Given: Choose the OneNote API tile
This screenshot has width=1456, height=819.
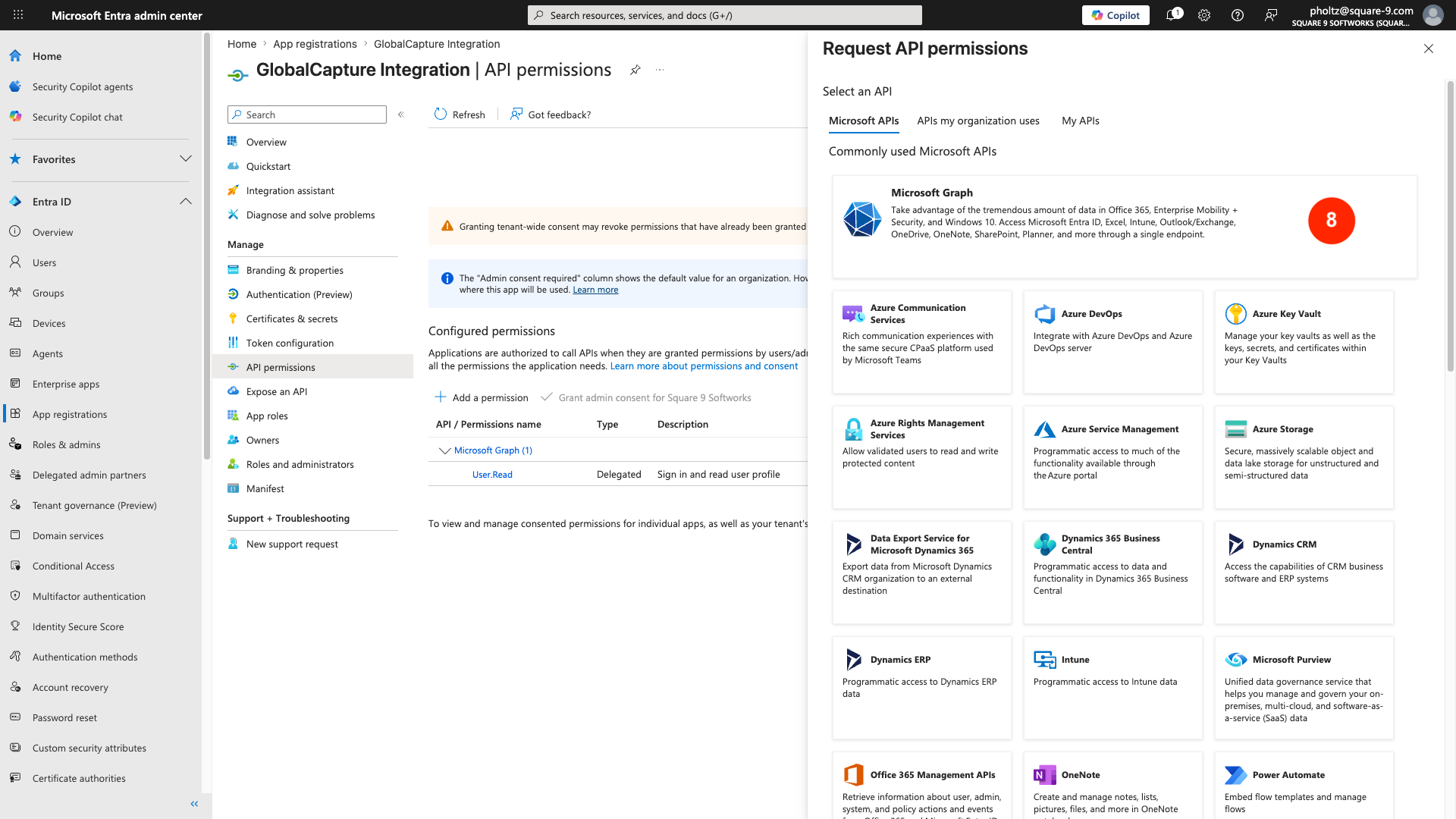Looking at the screenshot, I should click(x=1112, y=786).
